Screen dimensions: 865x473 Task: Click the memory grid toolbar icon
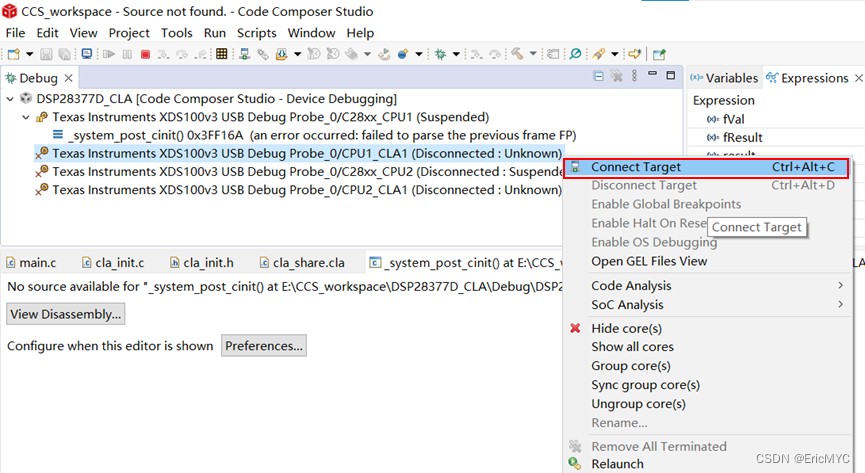point(221,54)
